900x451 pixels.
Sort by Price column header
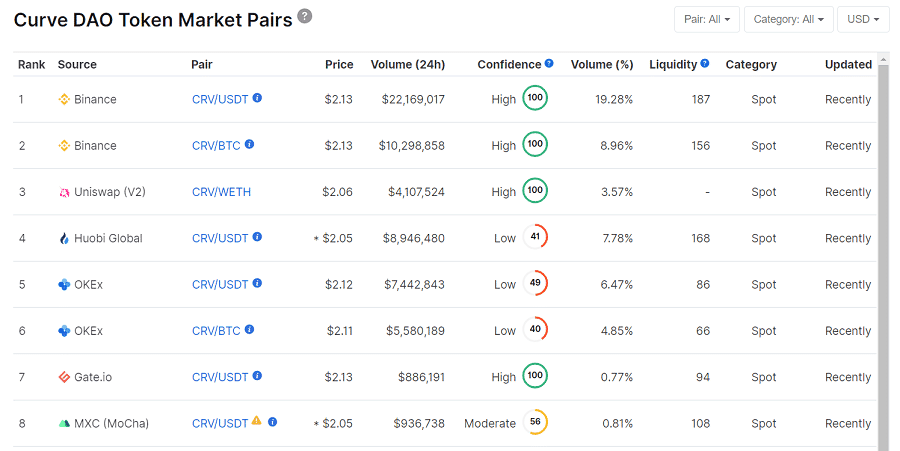point(339,64)
